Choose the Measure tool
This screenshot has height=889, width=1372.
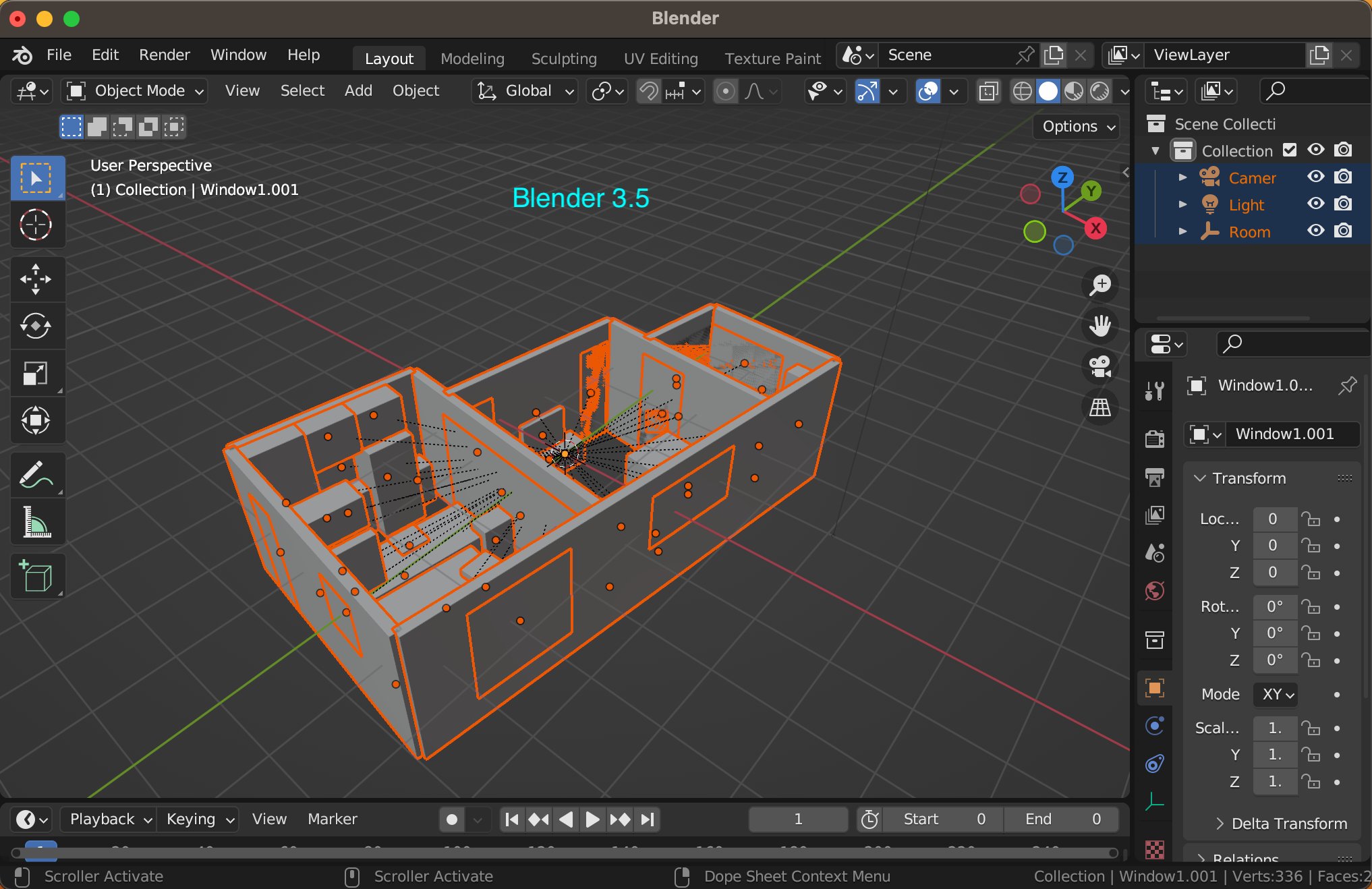36,522
